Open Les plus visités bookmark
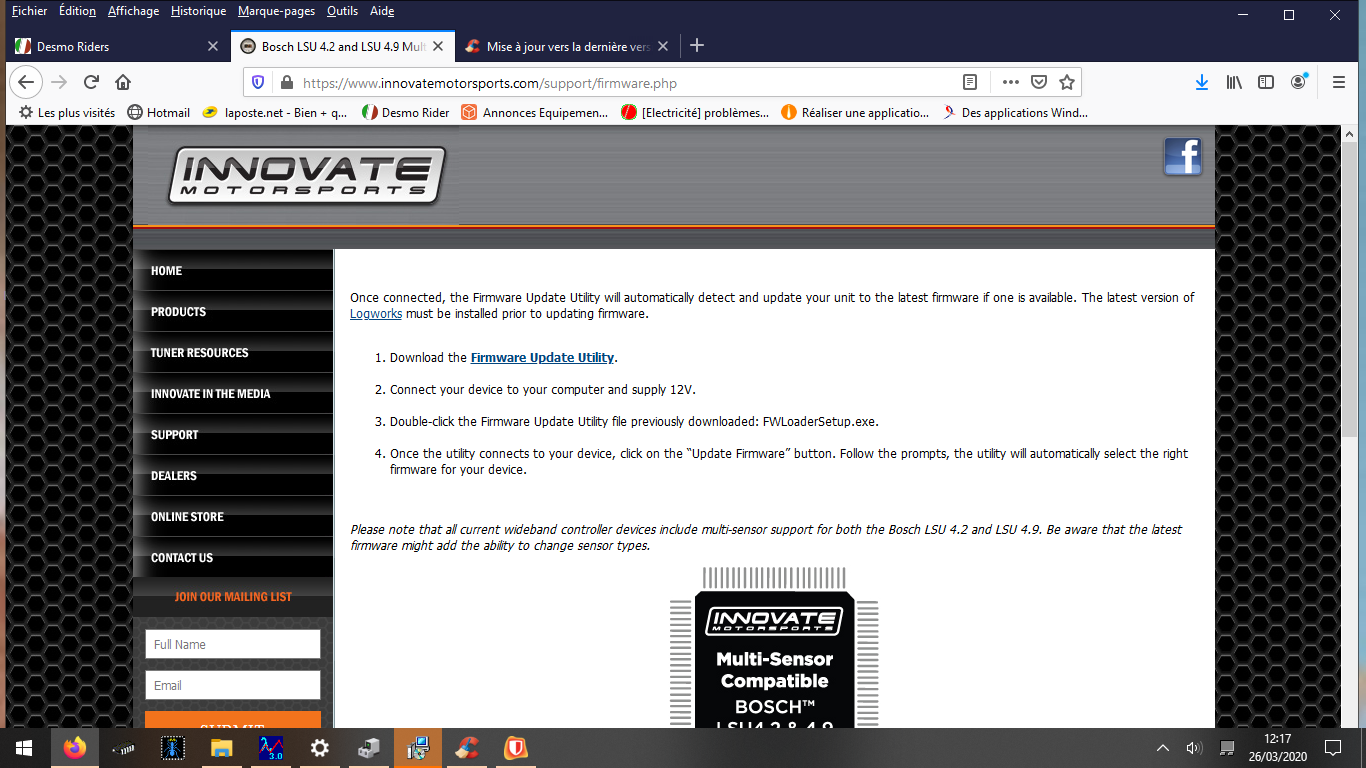Screen dimensions: 1366x768 click(67, 113)
